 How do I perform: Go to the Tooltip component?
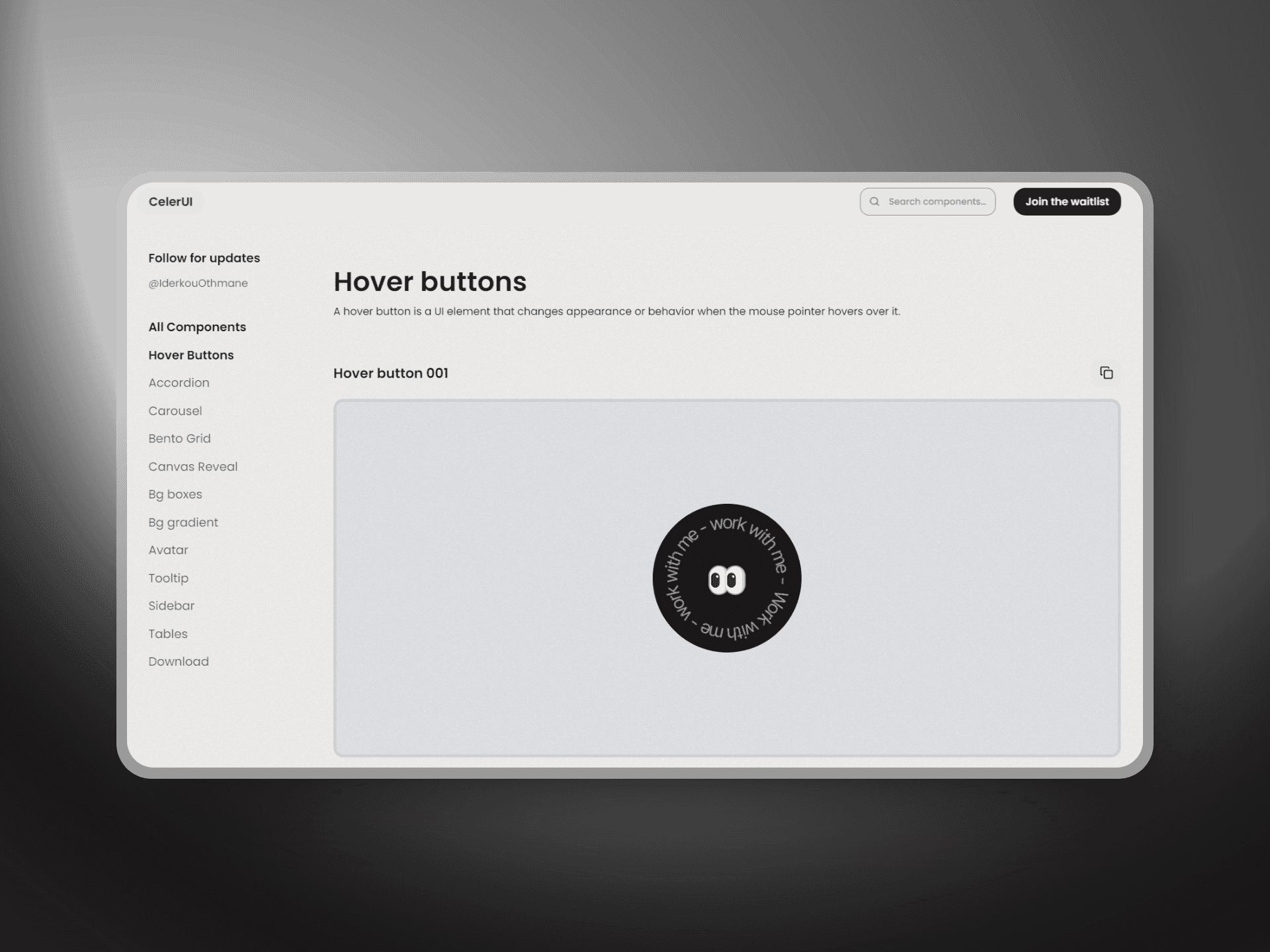click(x=168, y=578)
